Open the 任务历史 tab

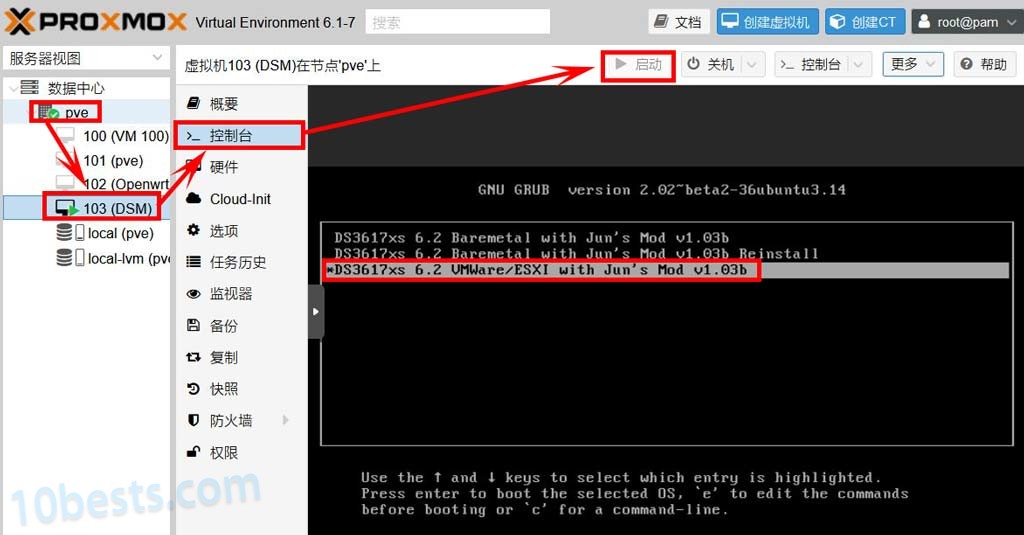(x=238, y=262)
